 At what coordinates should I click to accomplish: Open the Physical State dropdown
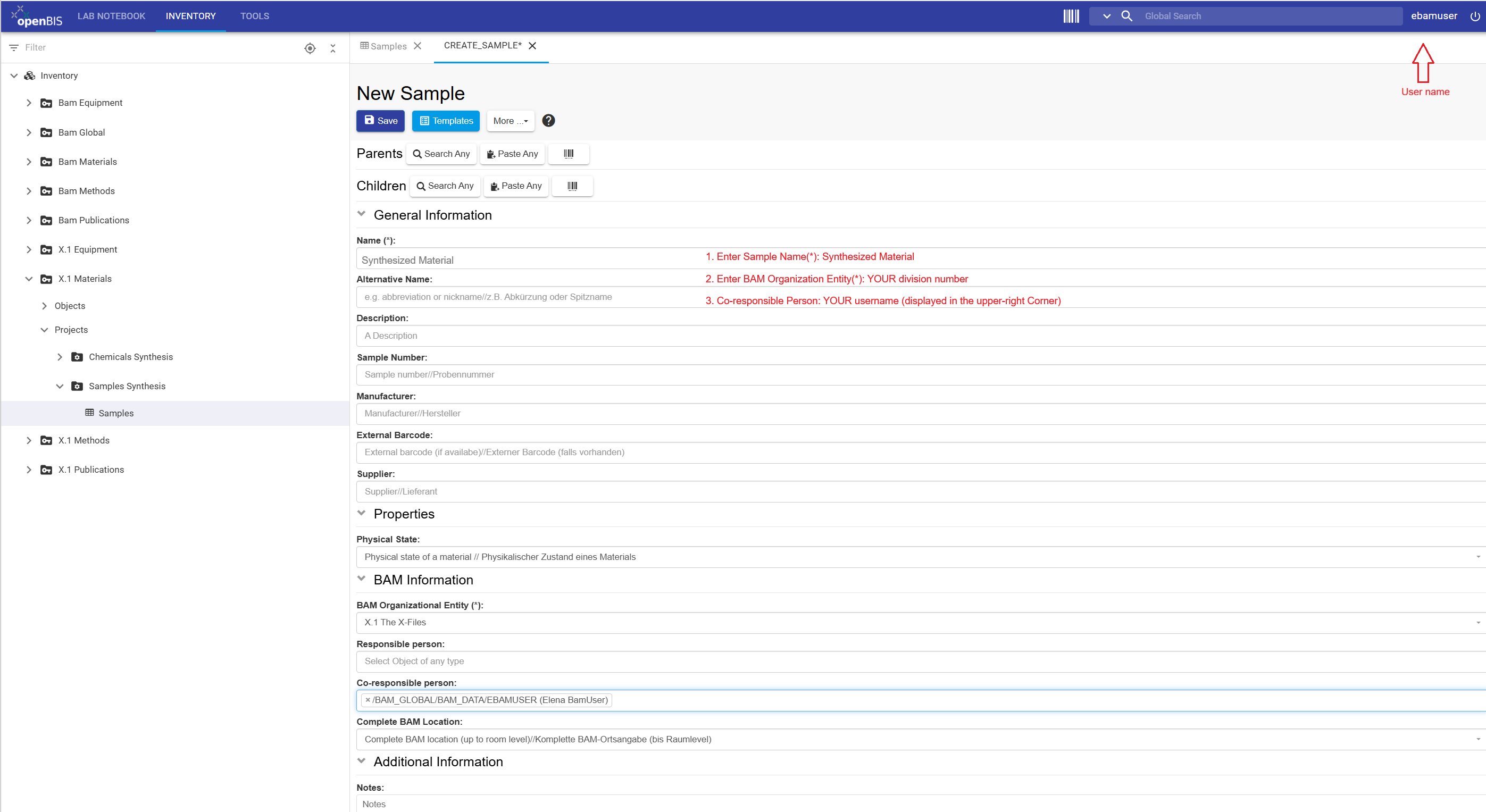coord(921,557)
